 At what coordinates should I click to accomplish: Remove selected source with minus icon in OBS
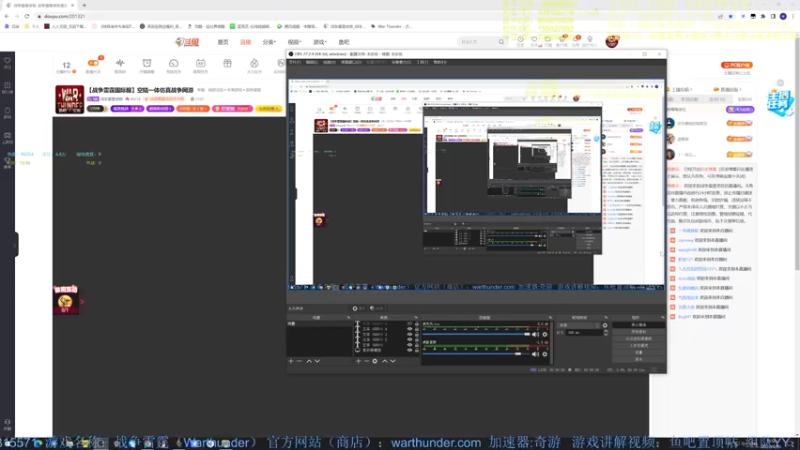pyautogui.click(x=366, y=361)
